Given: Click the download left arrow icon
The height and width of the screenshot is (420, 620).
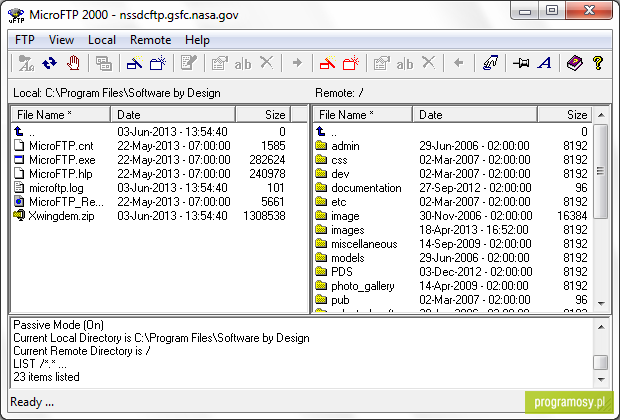Looking at the screenshot, I should (x=459, y=63).
